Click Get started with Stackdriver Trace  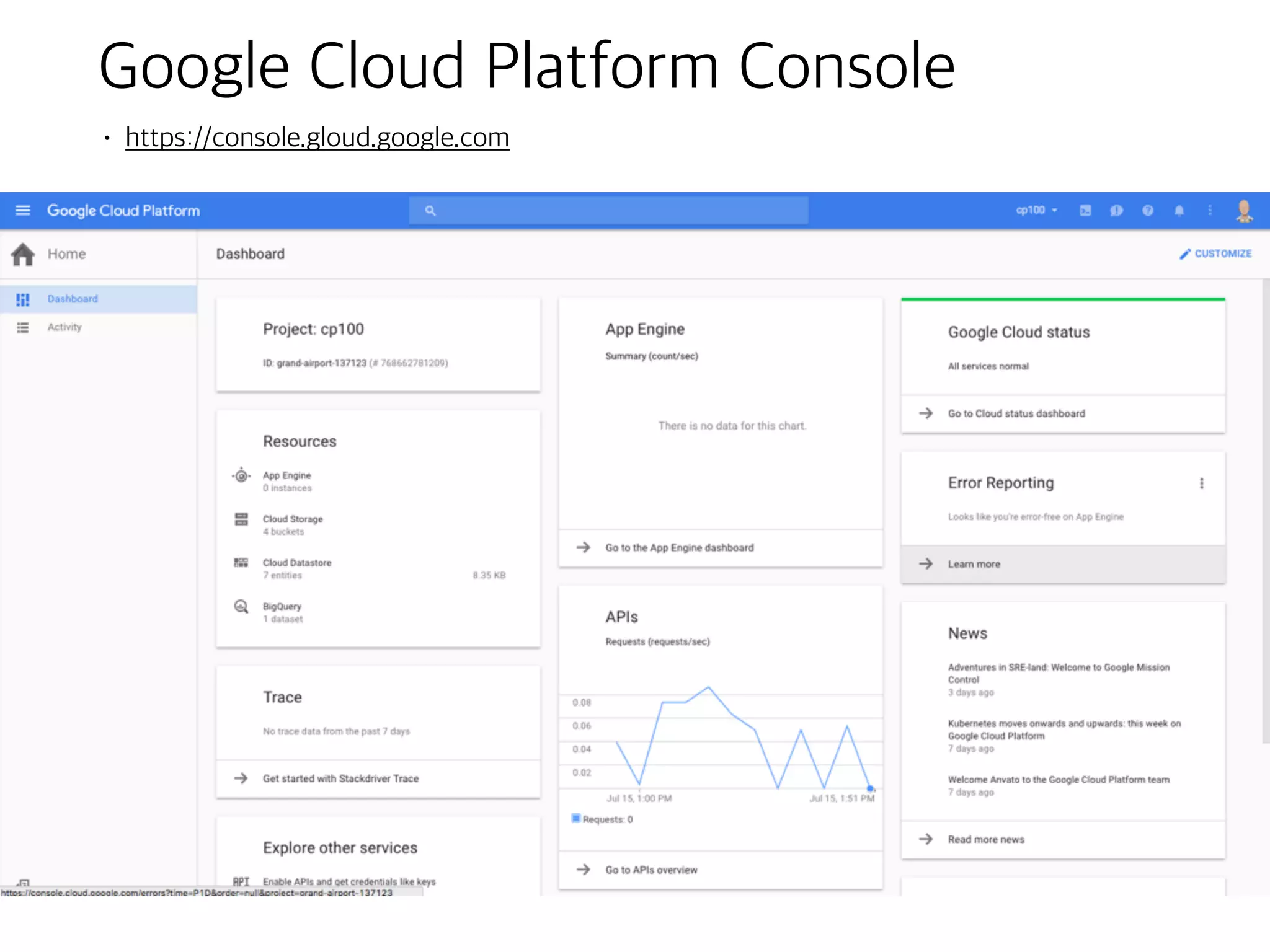click(340, 778)
